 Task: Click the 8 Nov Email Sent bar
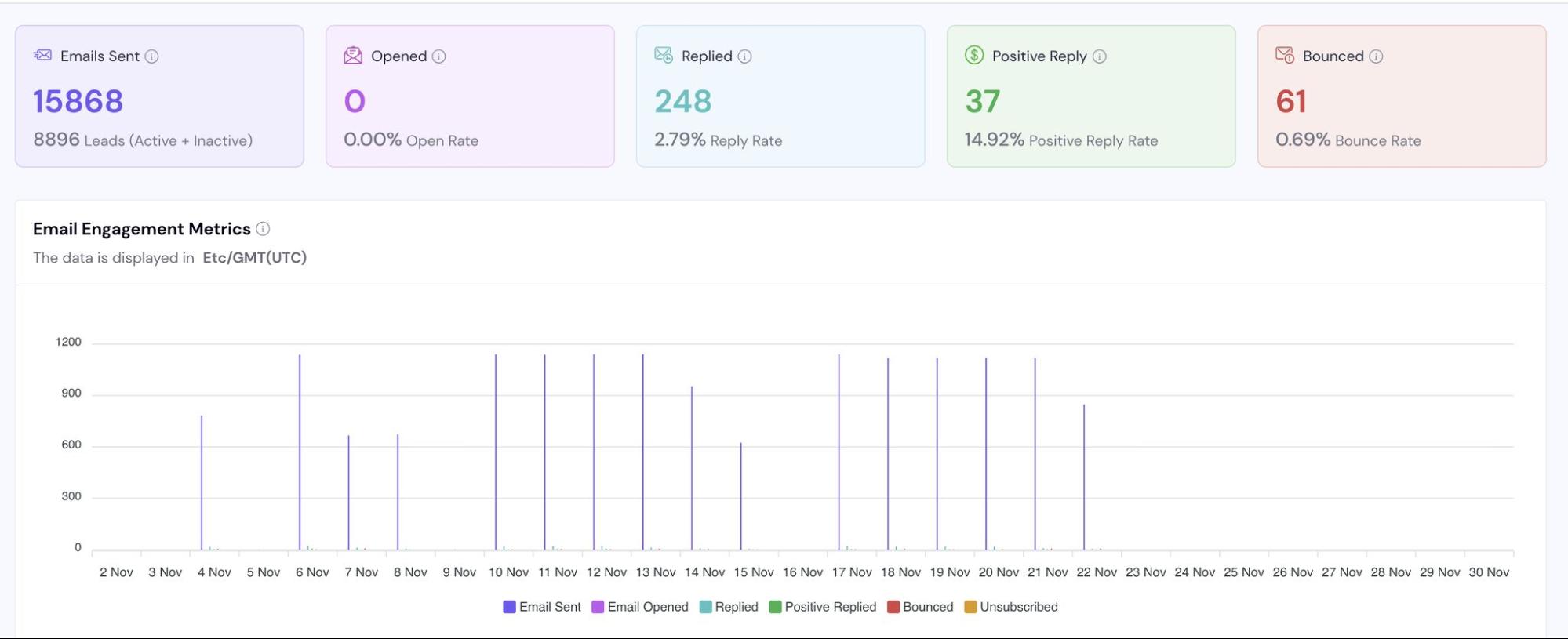click(x=398, y=492)
